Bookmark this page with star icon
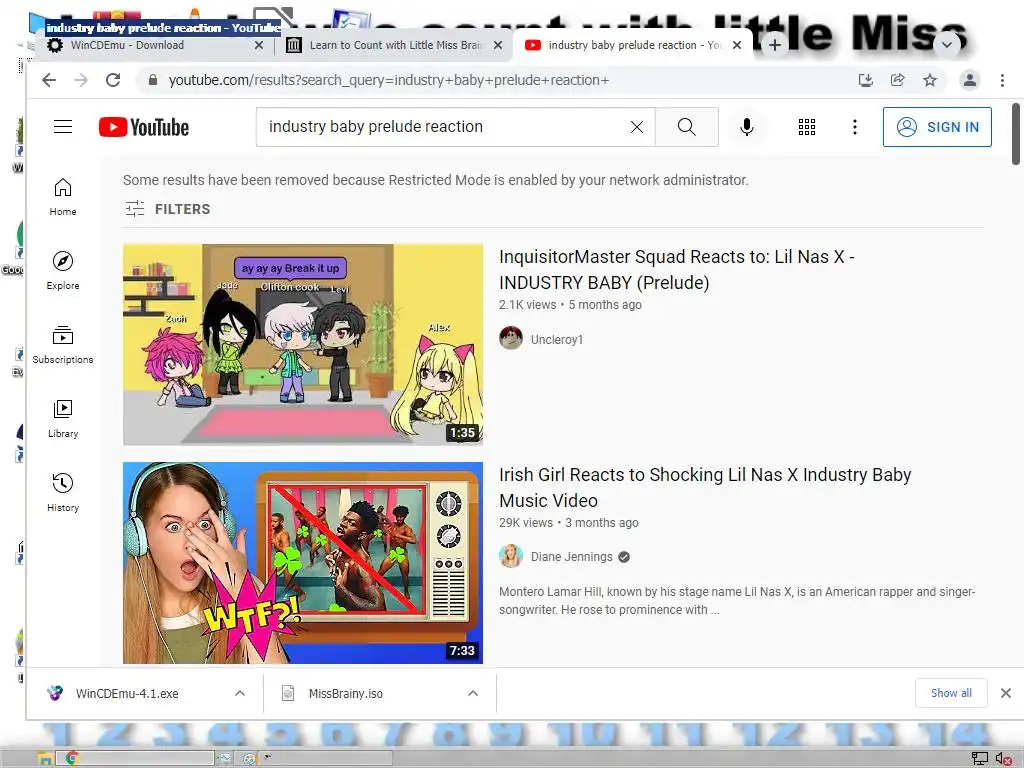The image size is (1024, 768). [x=930, y=80]
